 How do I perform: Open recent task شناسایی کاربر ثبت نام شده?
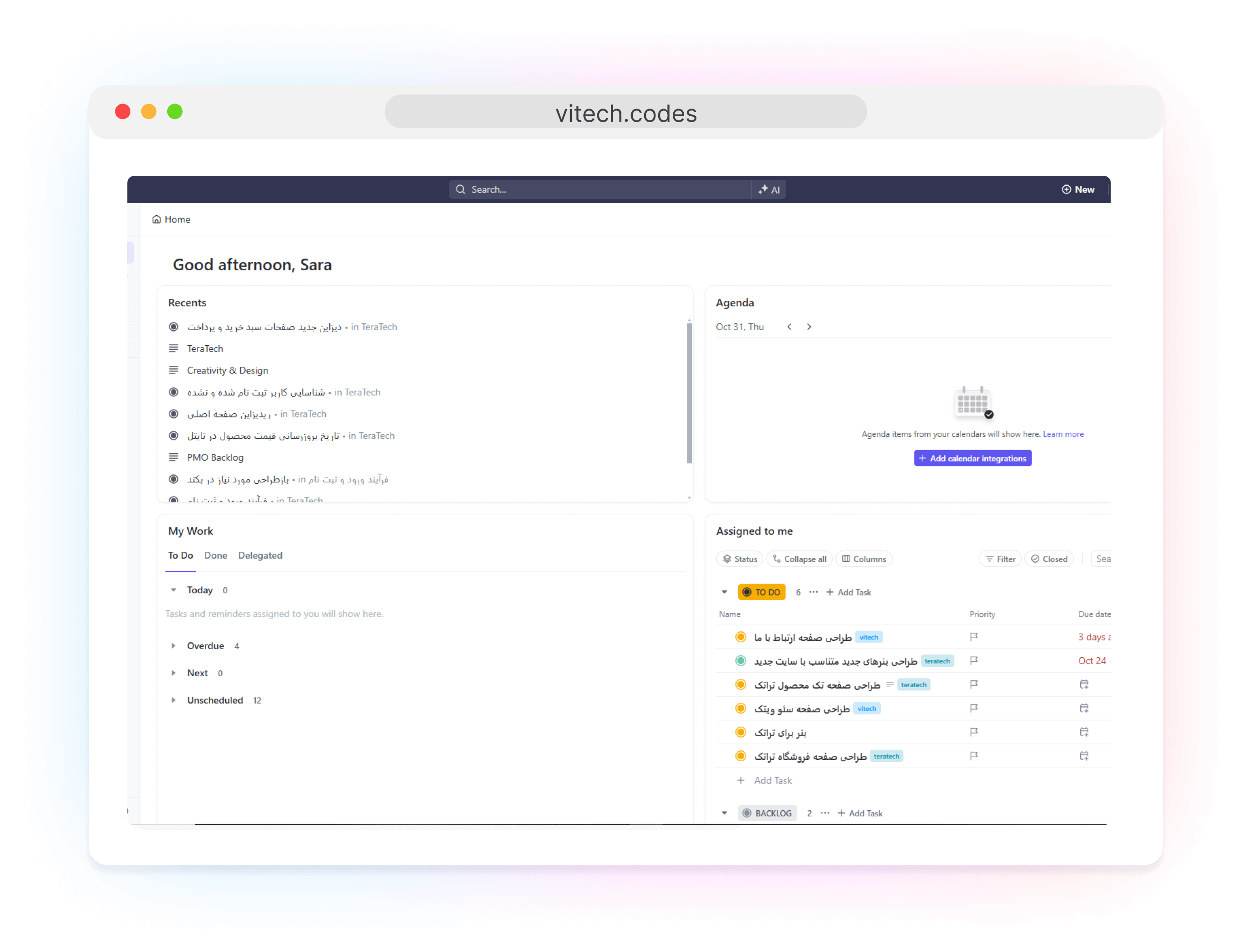256,392
